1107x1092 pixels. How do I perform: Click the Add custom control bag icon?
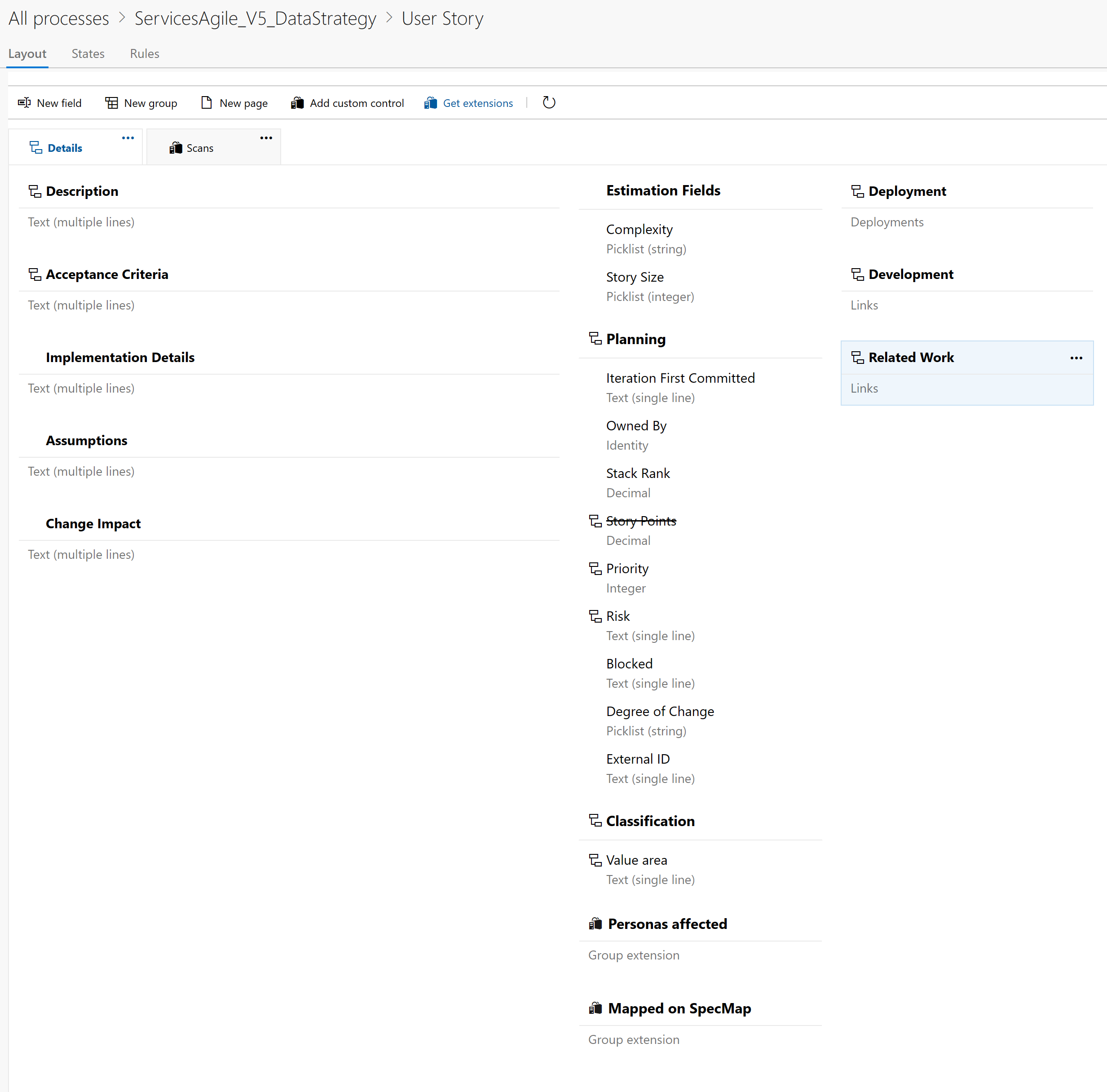coord(297,102)
